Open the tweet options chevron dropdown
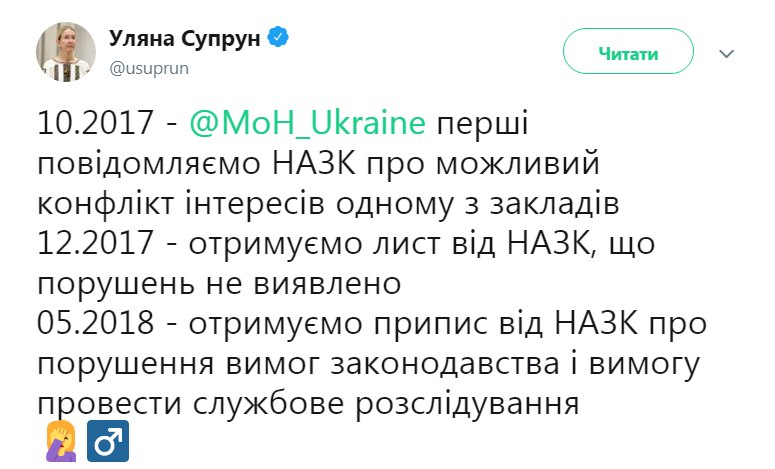The width and height of the screenshot is (775, 469). tap(727, 54)
